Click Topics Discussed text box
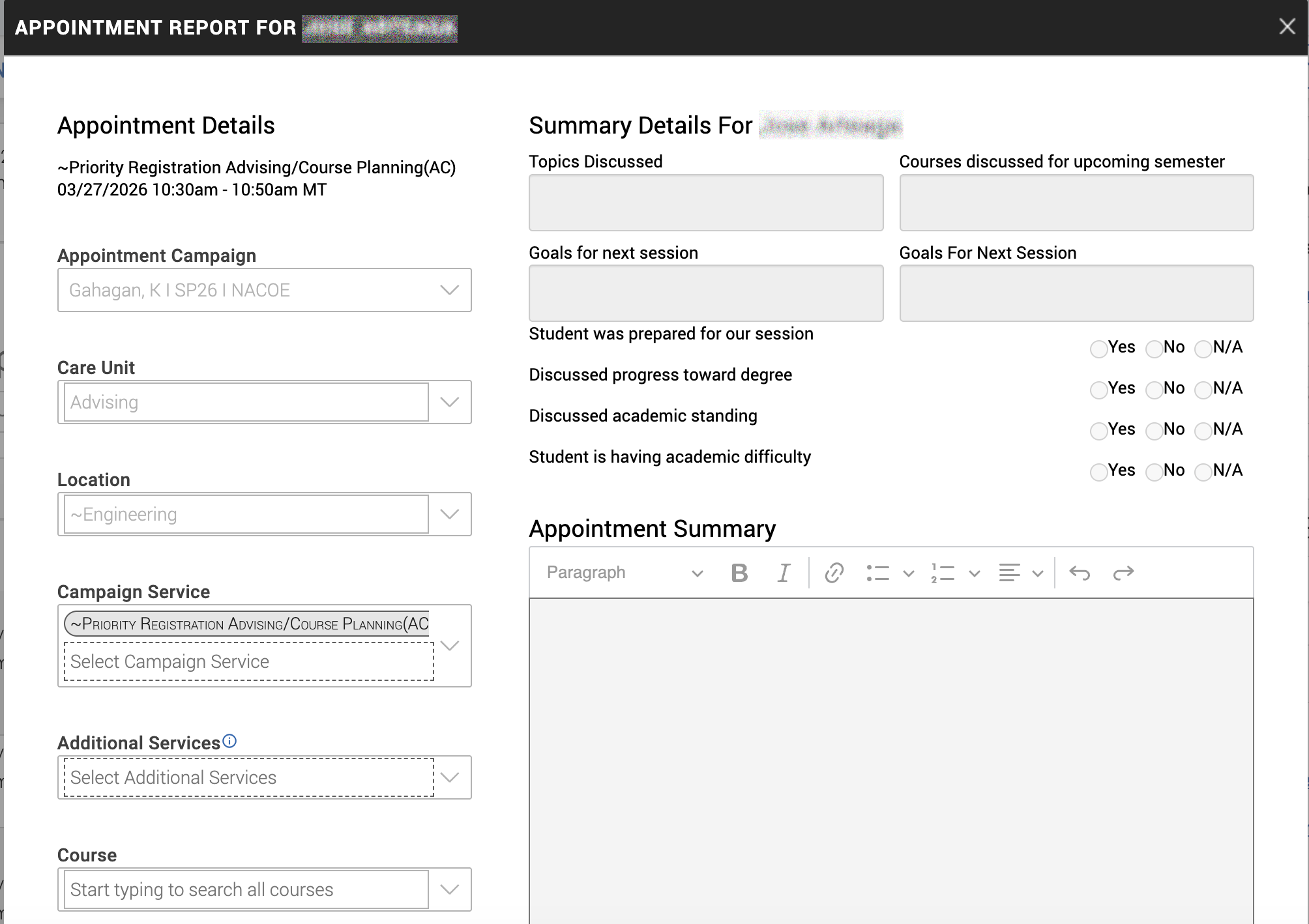This screenshot has width=1309, height=924. pos(706,203)
